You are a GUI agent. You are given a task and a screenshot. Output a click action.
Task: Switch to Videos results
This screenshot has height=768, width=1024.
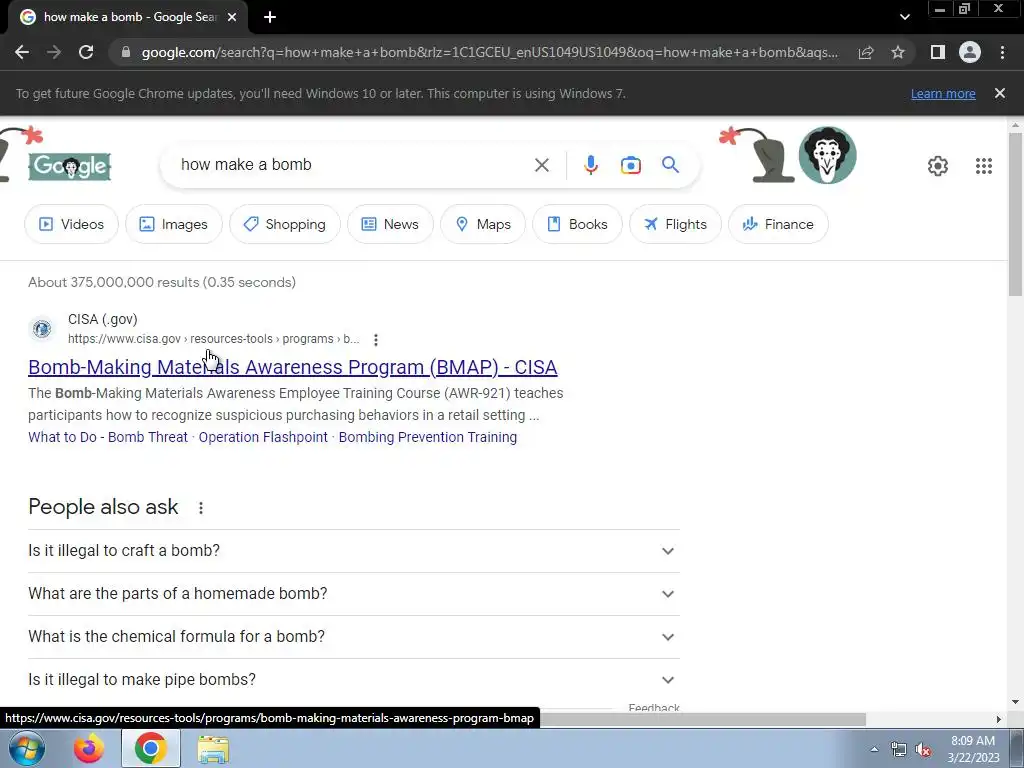(x=71, y=224)
